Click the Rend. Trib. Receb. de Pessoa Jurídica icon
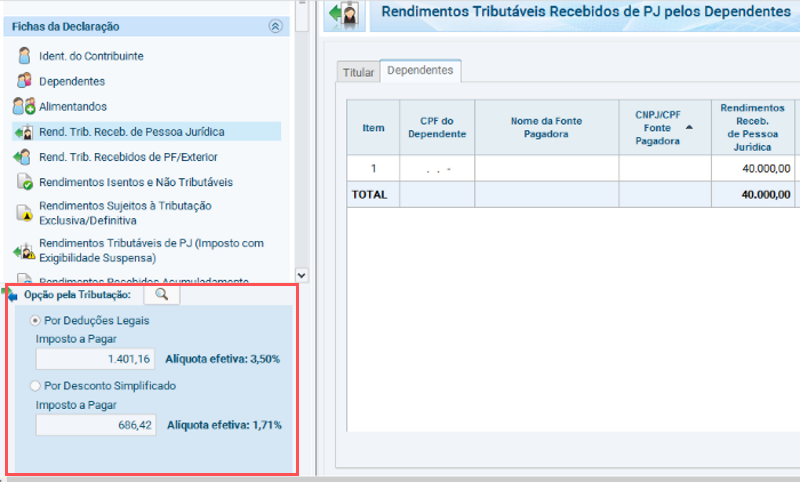Viewport: 800px width, 482px height. tap(24, 132)
